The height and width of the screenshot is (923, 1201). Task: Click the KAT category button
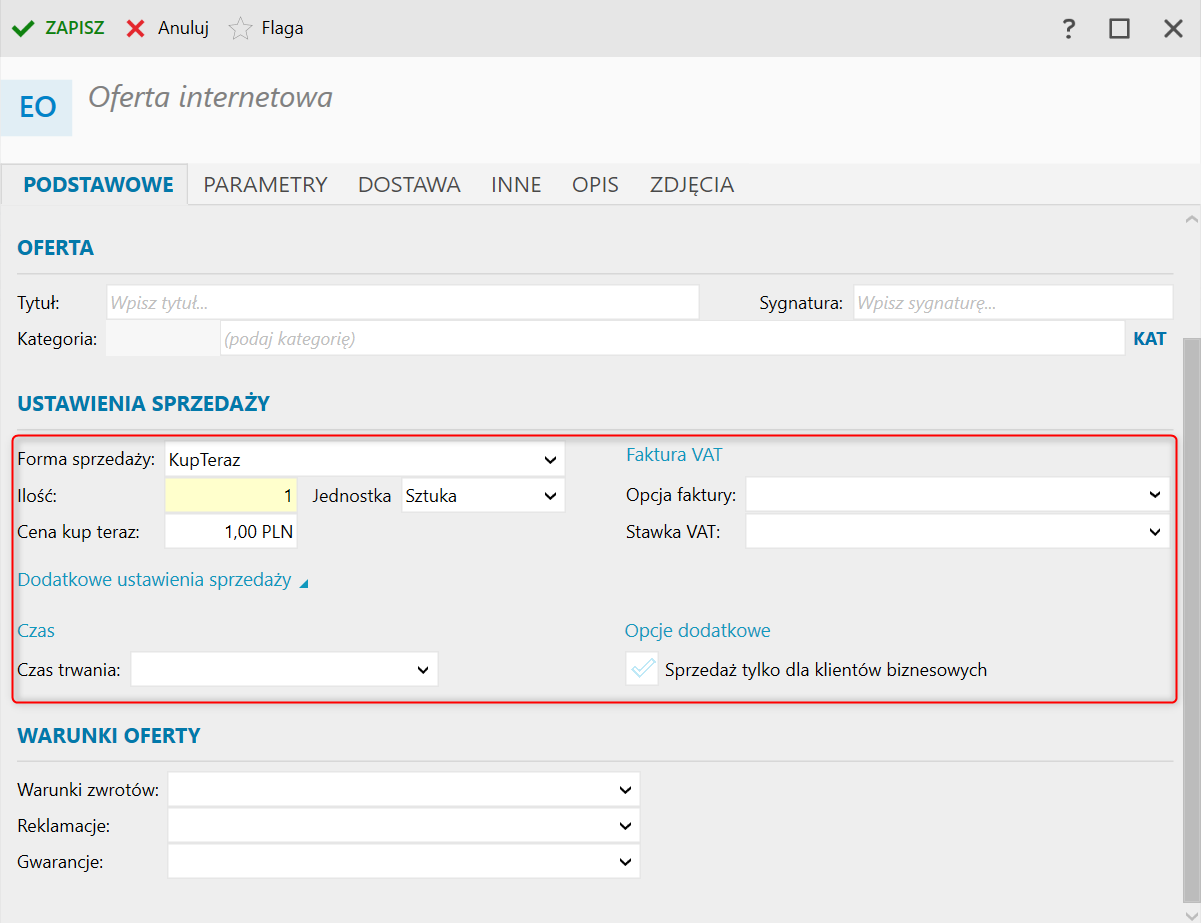(1149, 339)
